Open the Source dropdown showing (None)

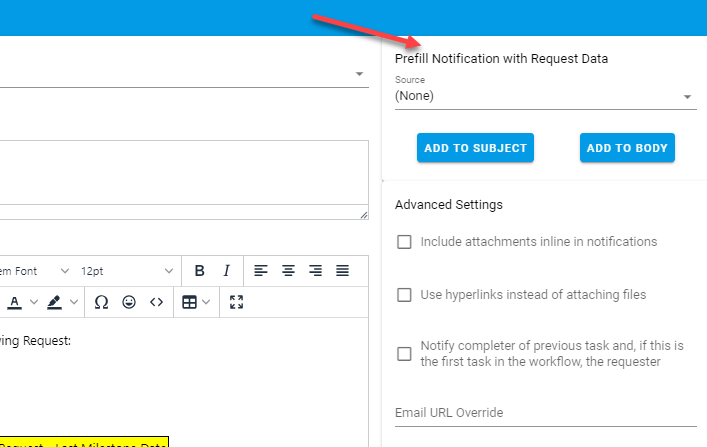[544, 97]
